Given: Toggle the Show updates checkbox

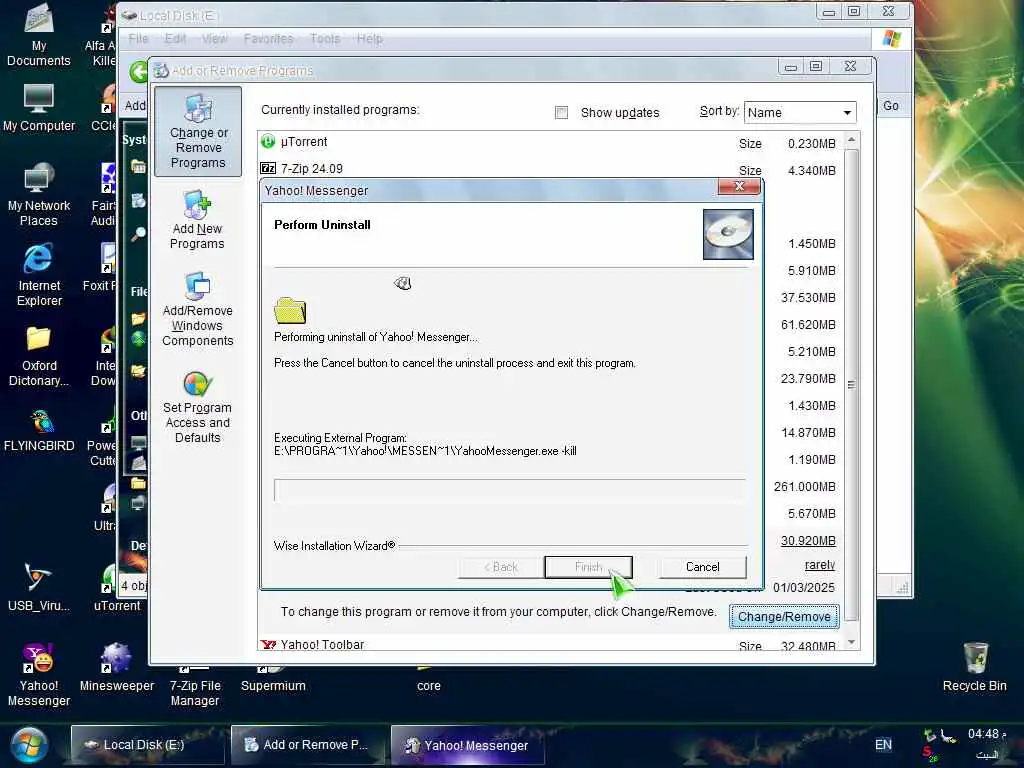Looking at the screenshot, I should [x=561, y=112].
